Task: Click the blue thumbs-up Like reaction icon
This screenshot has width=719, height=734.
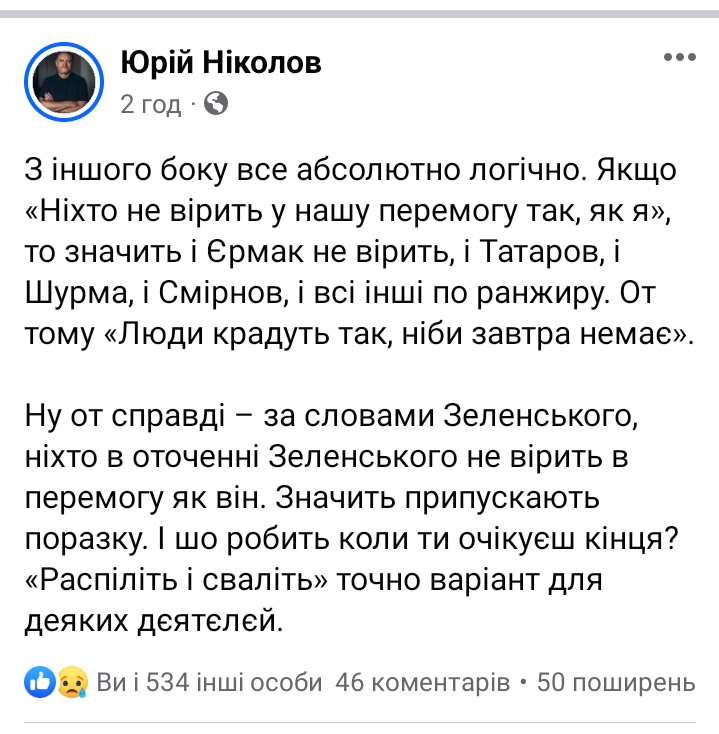Action: point(40,682)
